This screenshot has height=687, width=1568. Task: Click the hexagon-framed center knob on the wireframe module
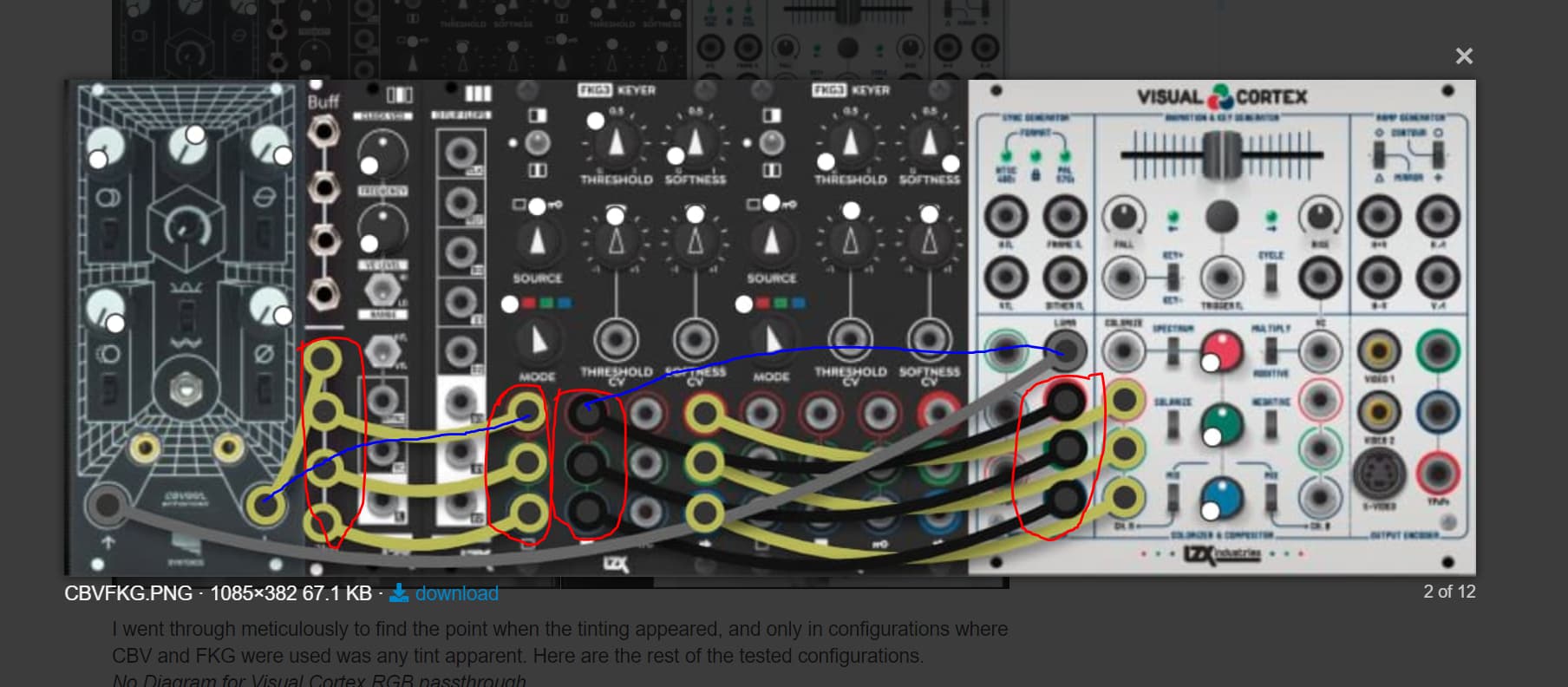[x=187, y=226]
